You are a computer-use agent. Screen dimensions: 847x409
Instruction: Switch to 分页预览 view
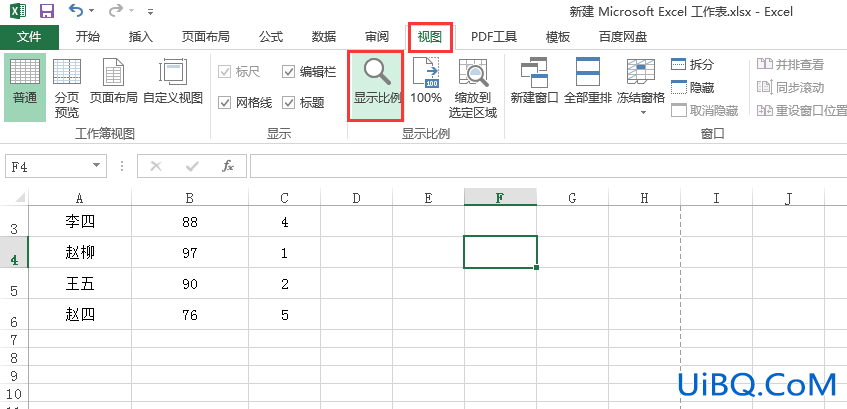pos(67,87)
